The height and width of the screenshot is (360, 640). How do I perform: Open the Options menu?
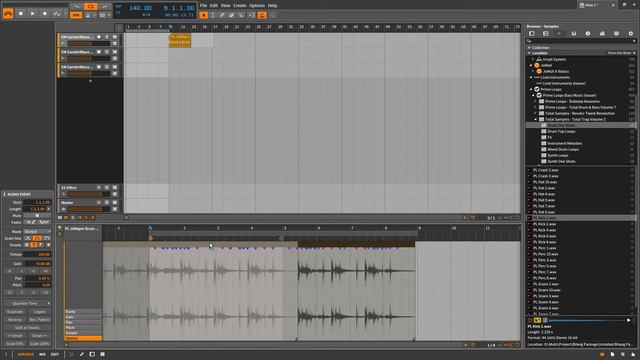pyautogui.click(x=257, y=6)
